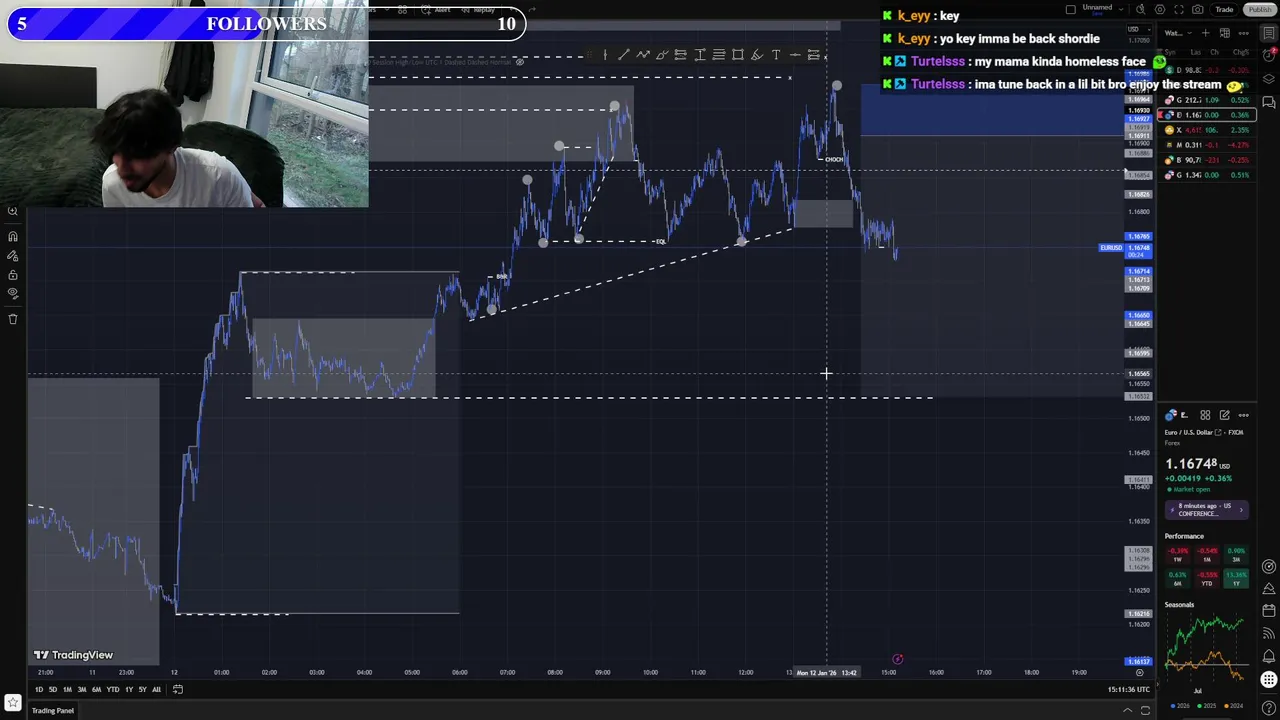Open the object tree layers icon
Screen dimensions: 1280x720
[x=1269, y=79]
